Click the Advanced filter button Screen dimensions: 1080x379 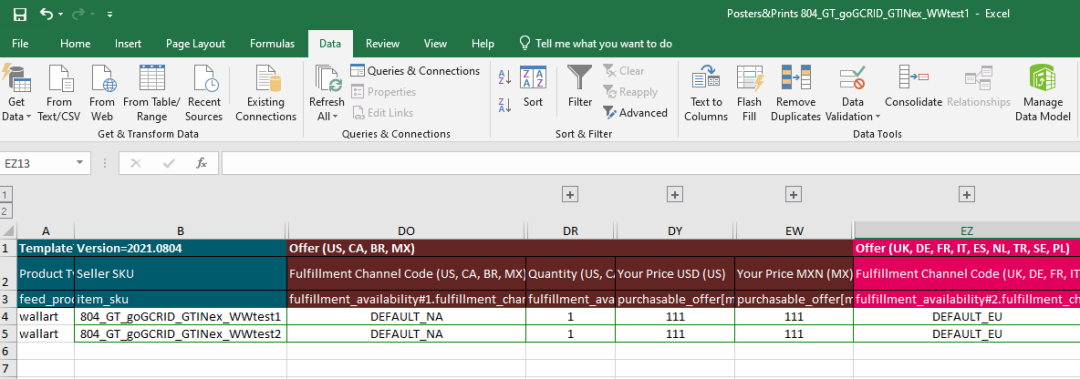click(635, 112)
